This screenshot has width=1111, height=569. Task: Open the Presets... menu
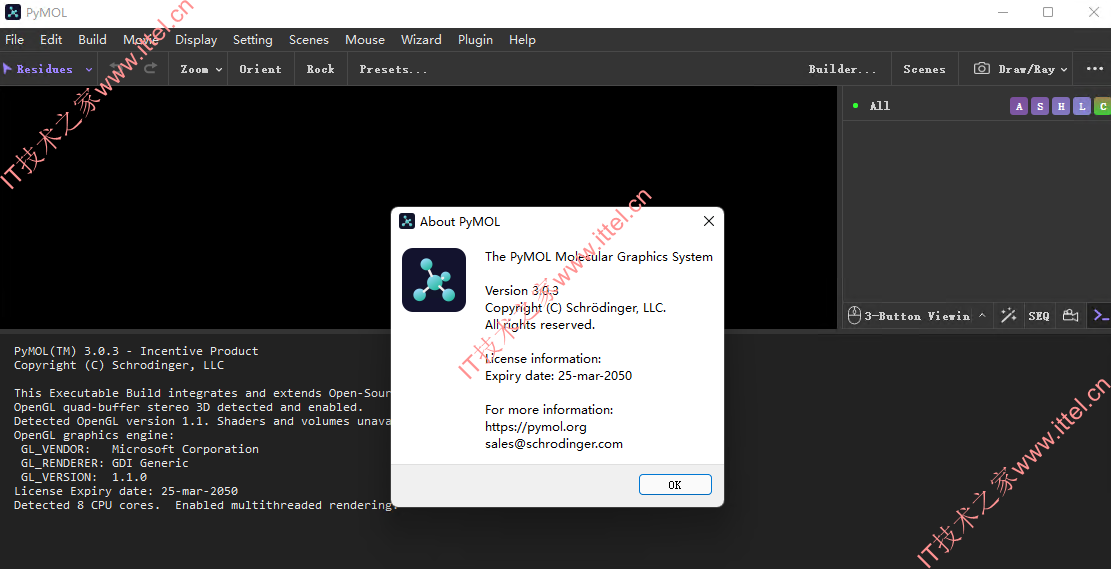393,69
